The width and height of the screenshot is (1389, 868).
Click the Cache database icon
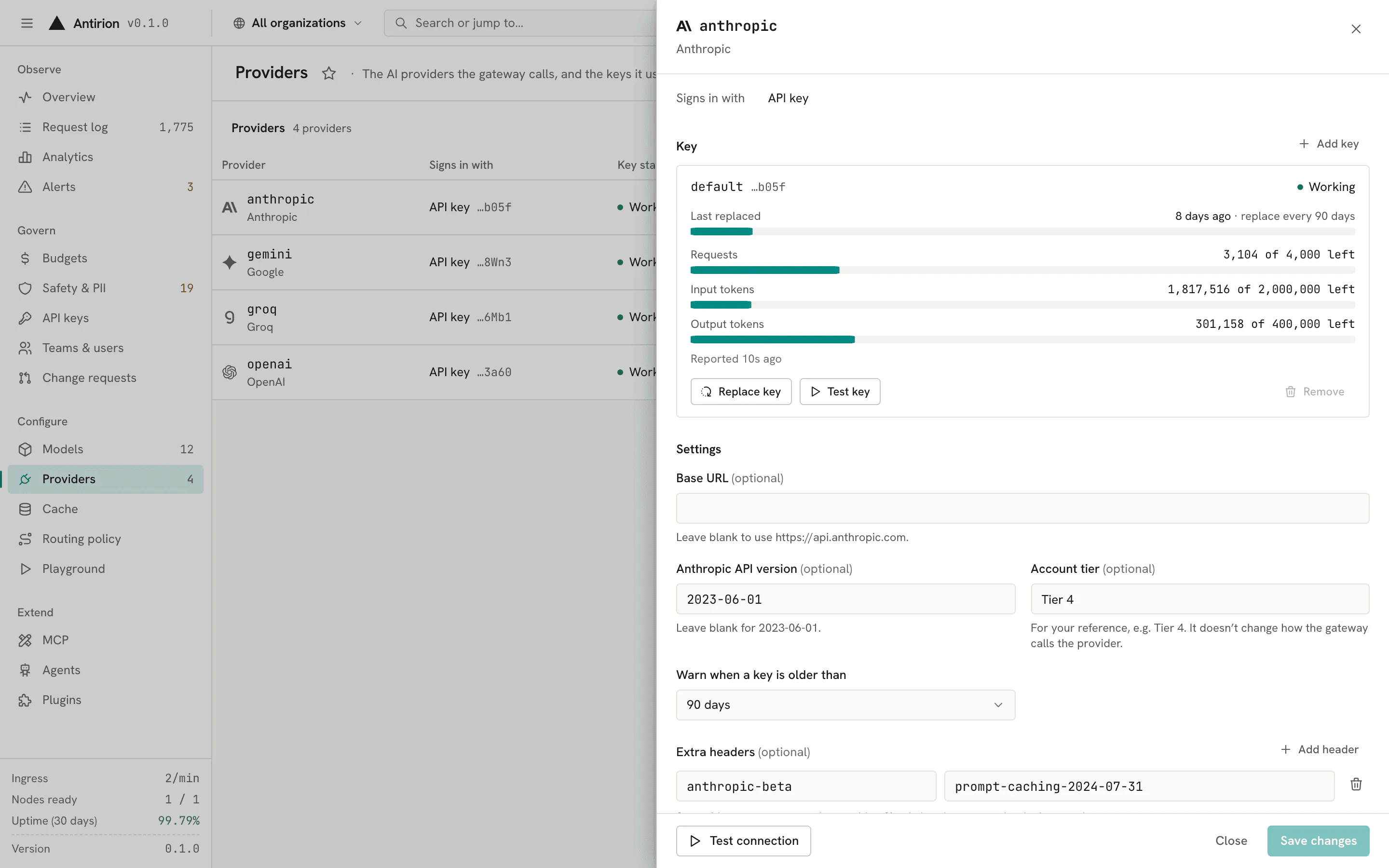(x=25, y=509)
